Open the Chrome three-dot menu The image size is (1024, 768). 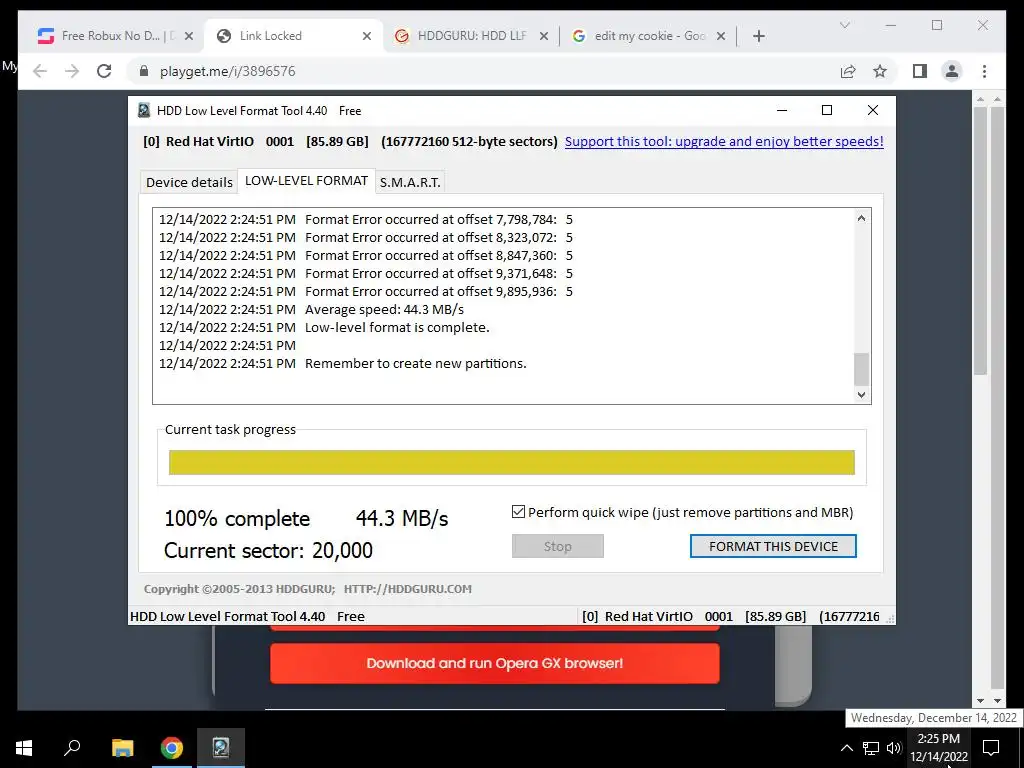click(984, 71)
